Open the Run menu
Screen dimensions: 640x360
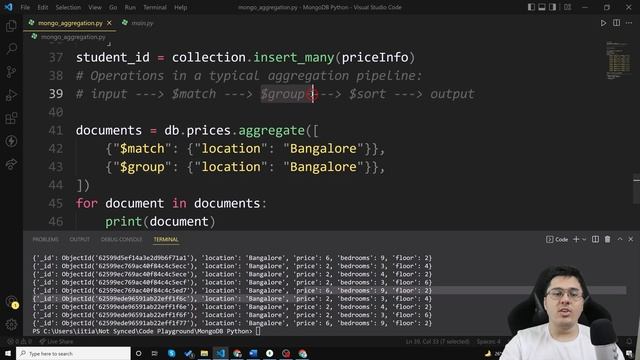[130, 7]
